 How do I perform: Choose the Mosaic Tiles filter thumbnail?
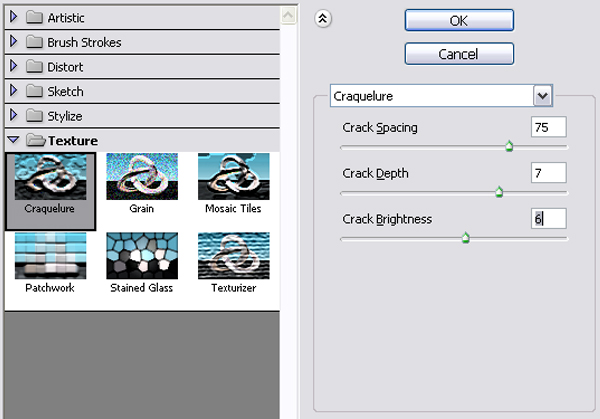pos(234,177)
